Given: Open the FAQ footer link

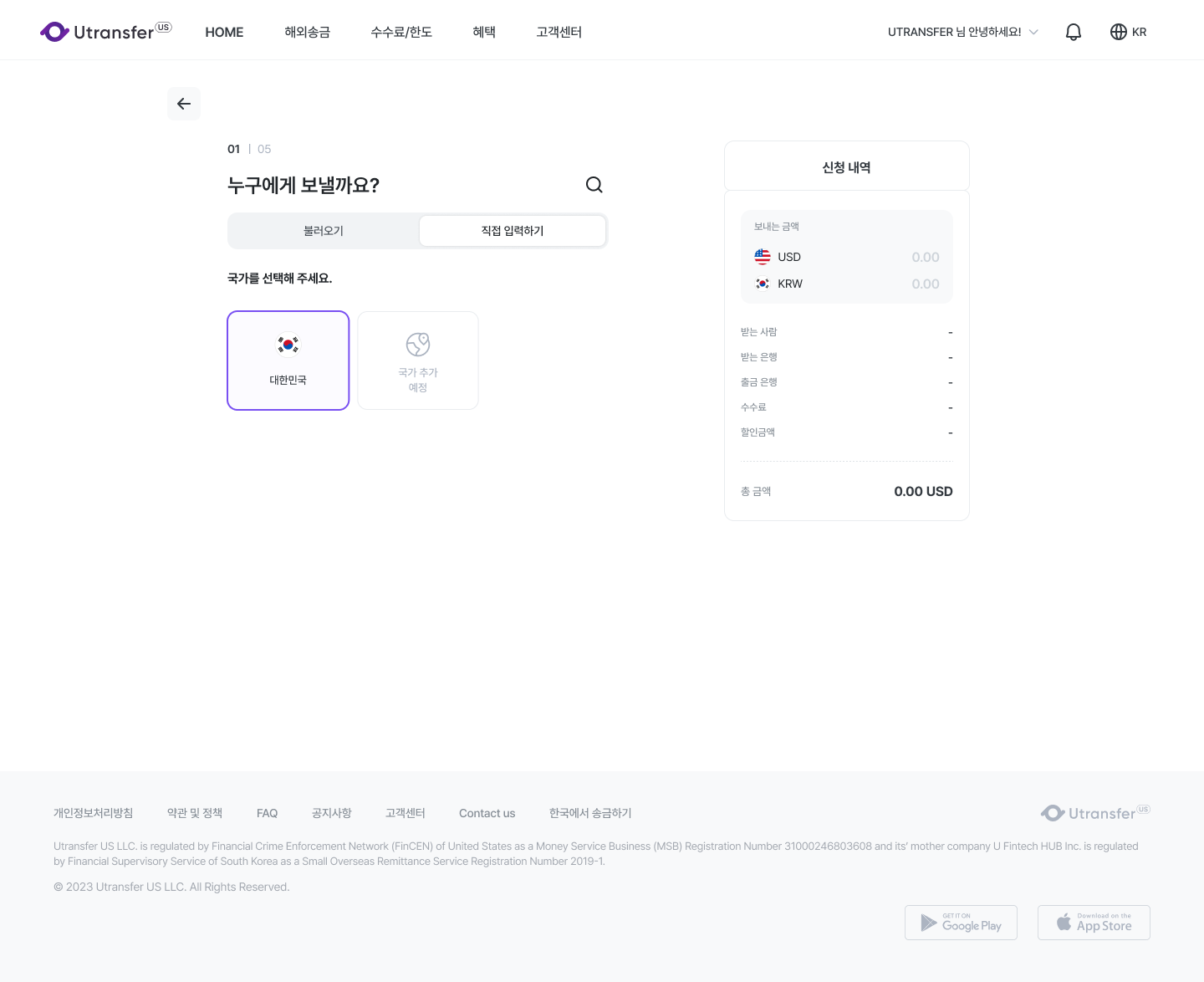Looking at the screenshot, I should [x=267, y=813].
